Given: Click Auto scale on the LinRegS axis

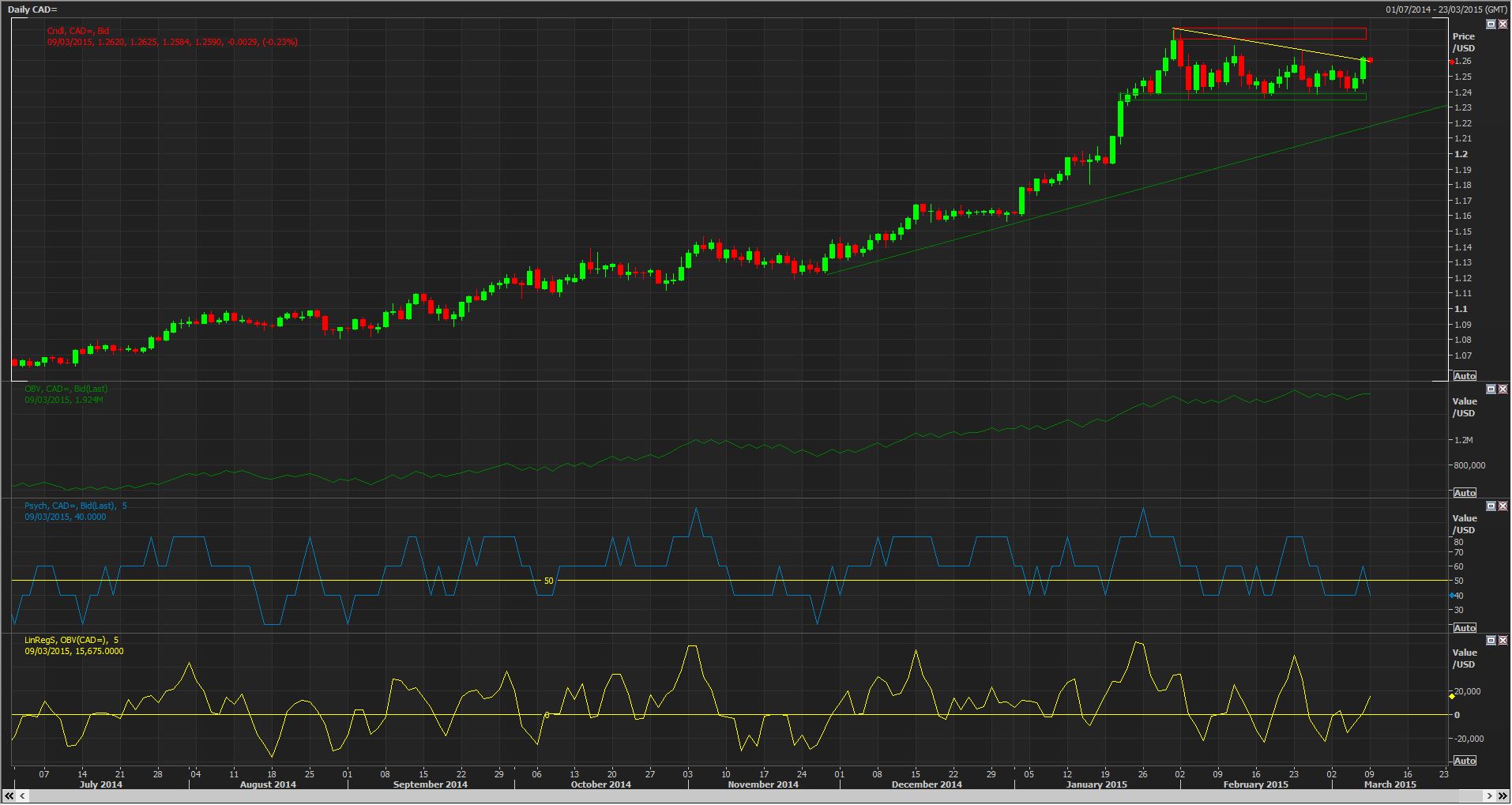Looking at the screenshot, I should [x=1464, y=761].
